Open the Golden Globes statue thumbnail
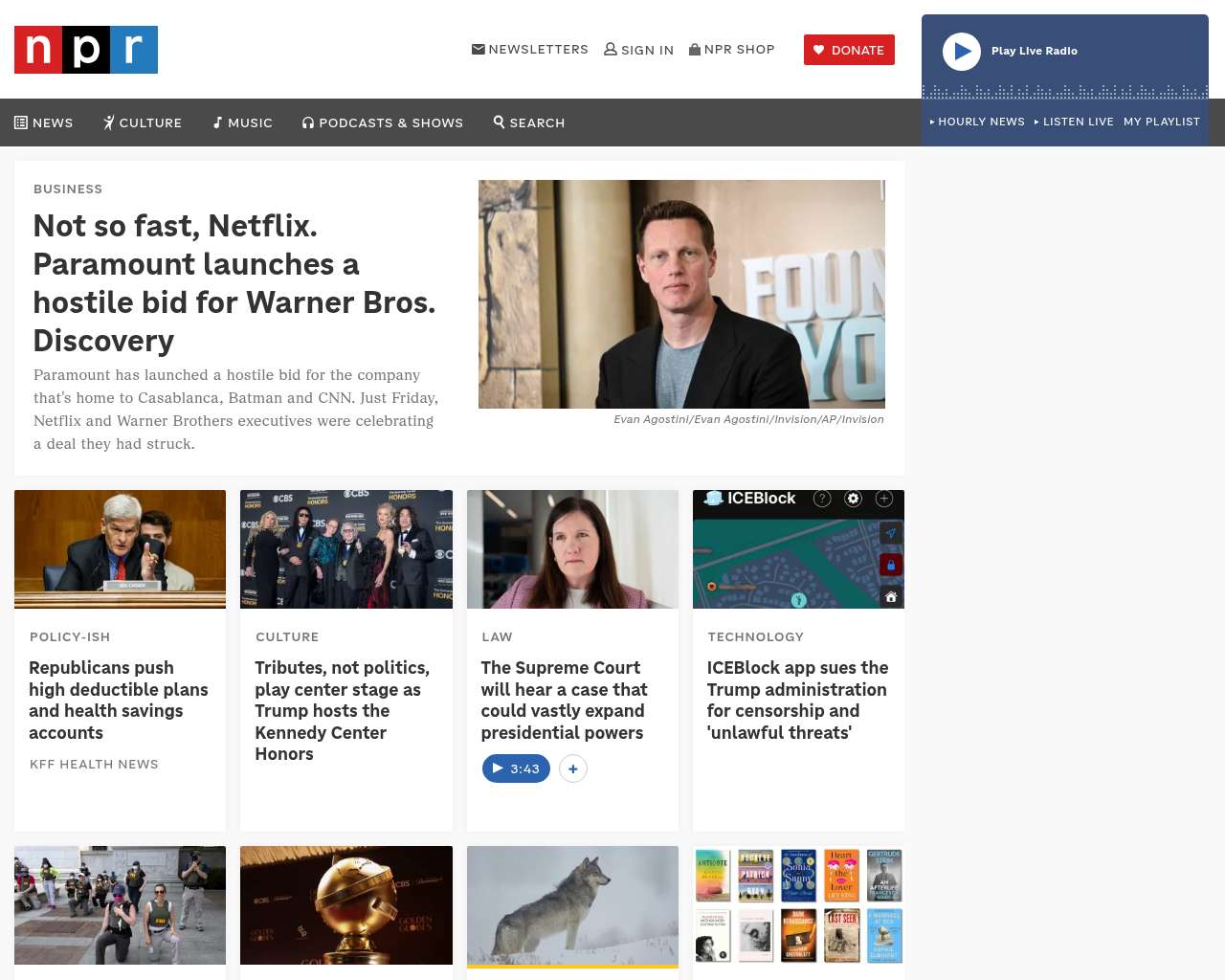The image size is (1225, 980). click(x=346, y=905)
